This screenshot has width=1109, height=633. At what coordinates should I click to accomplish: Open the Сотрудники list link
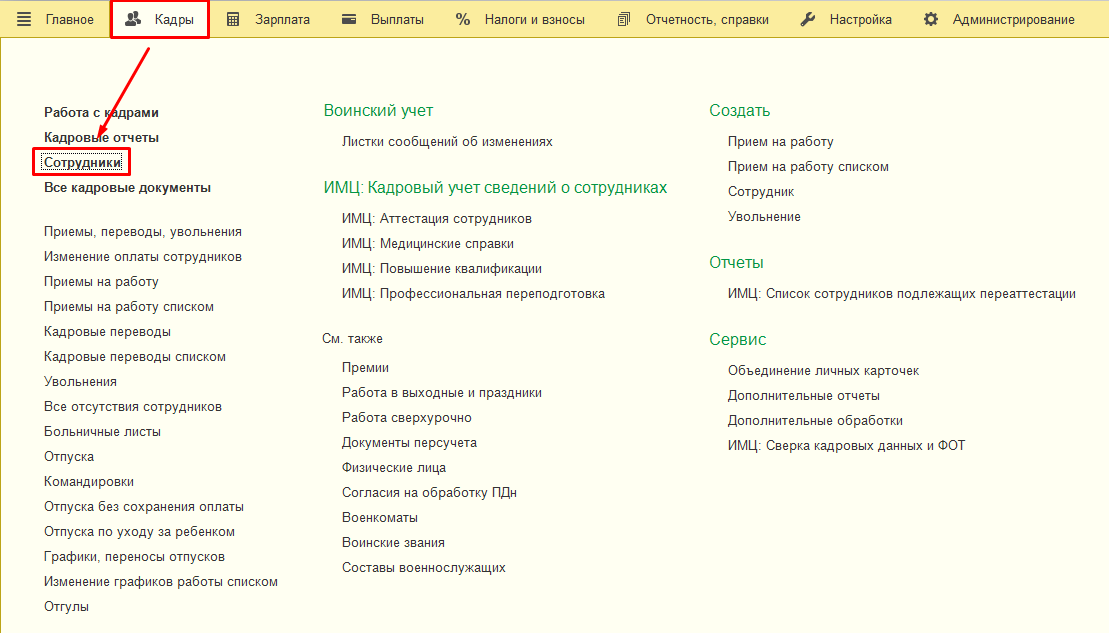83,162
